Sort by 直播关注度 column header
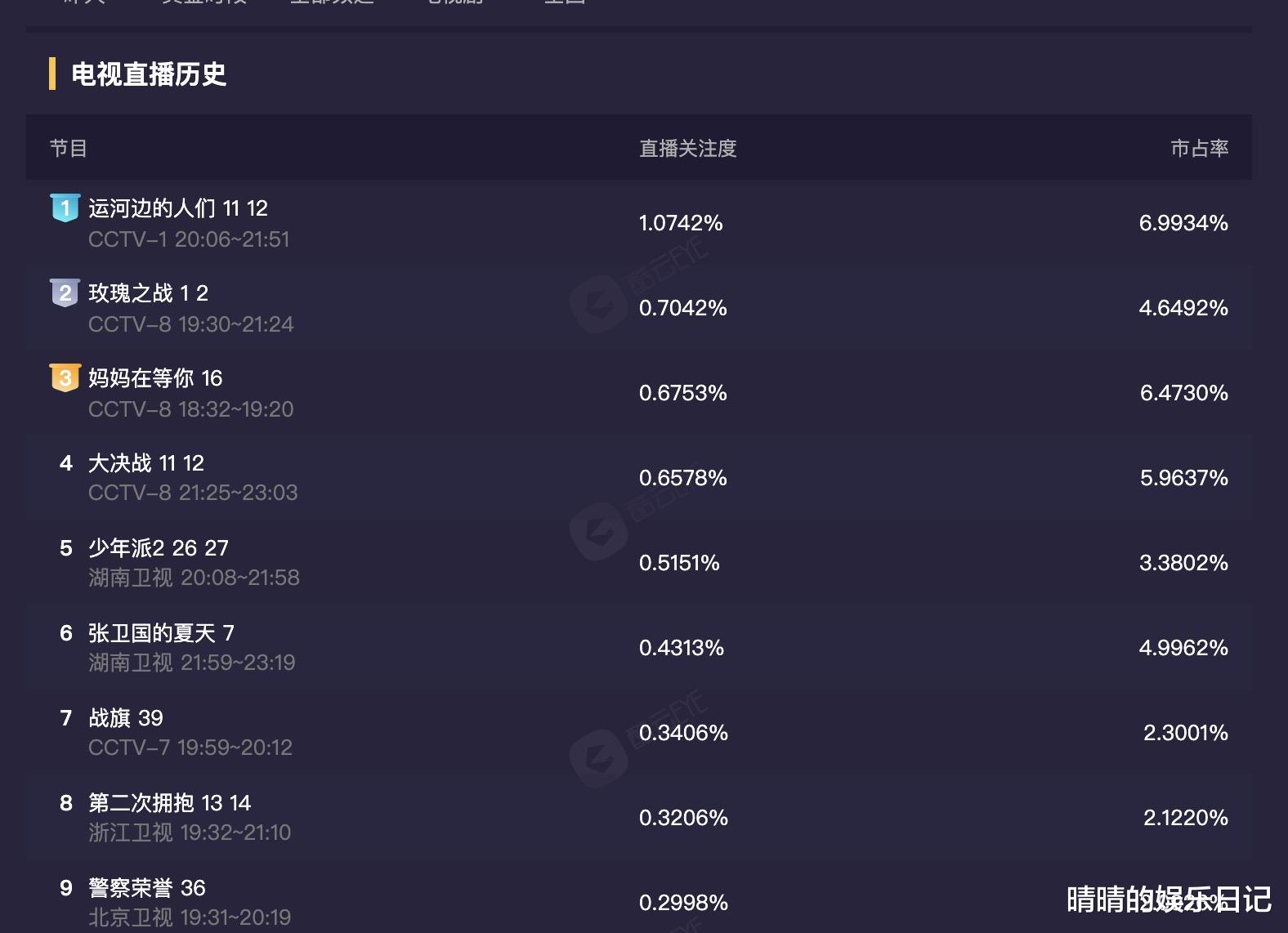 click(x=688, y=148)
